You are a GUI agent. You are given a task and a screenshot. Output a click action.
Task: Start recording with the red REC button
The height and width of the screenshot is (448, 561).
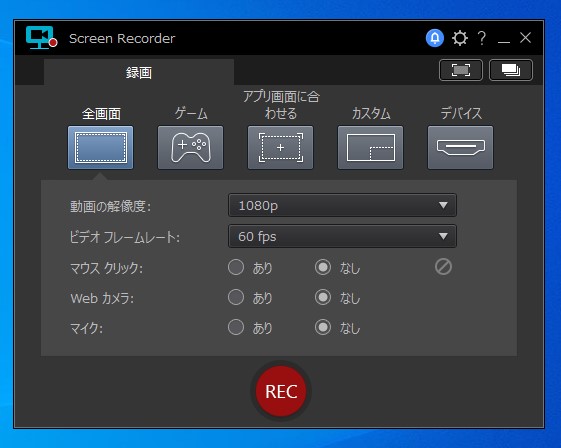(x=281, y=391)
